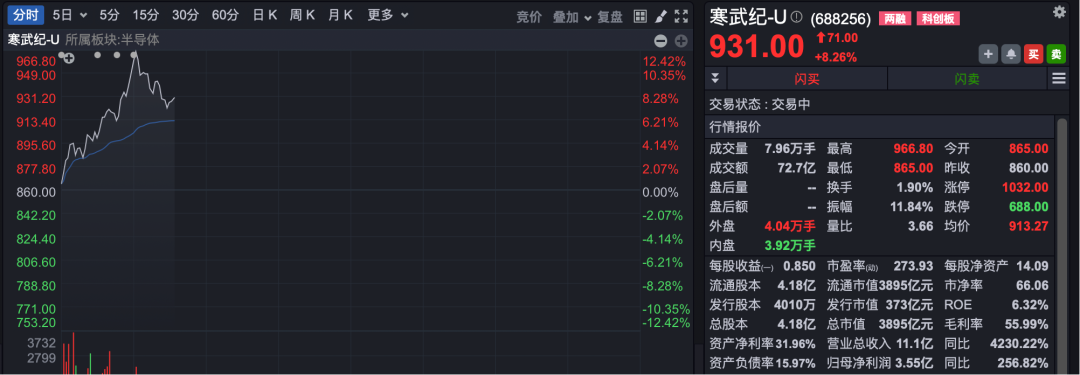Open the grid layout icon
The width and height of the screenshot is (1080, 375).
[640, 17]
